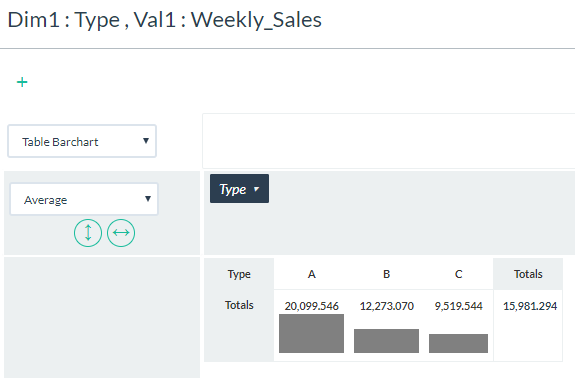Click the Totals row label
Viewport: 575px width, 378px height.
click(x=239, y=305)
